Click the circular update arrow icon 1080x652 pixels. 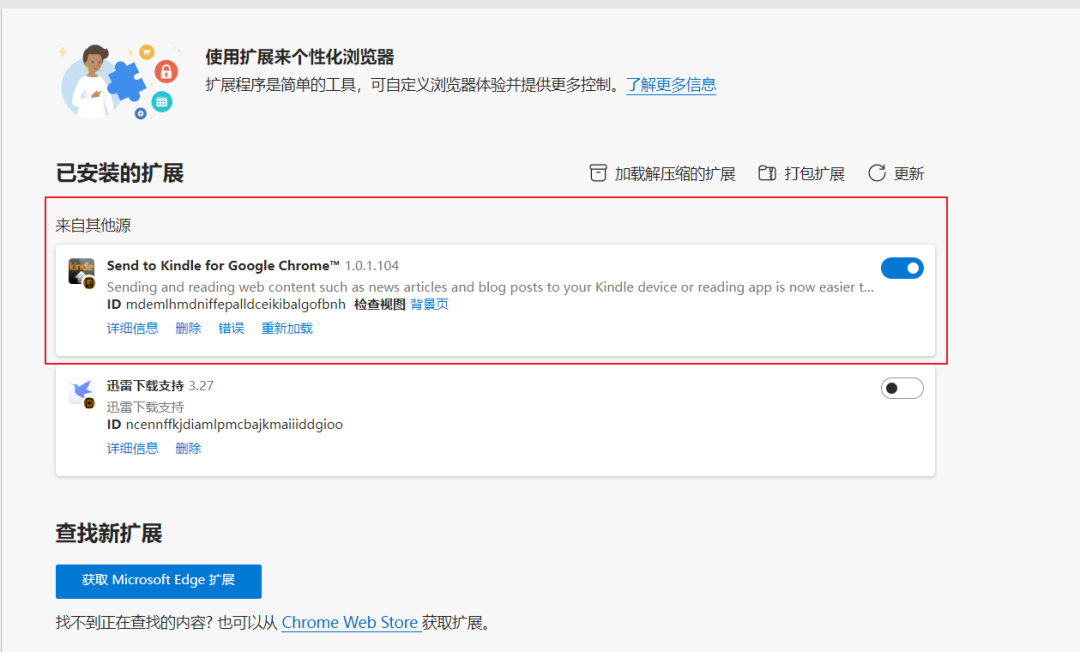[877, 173]
